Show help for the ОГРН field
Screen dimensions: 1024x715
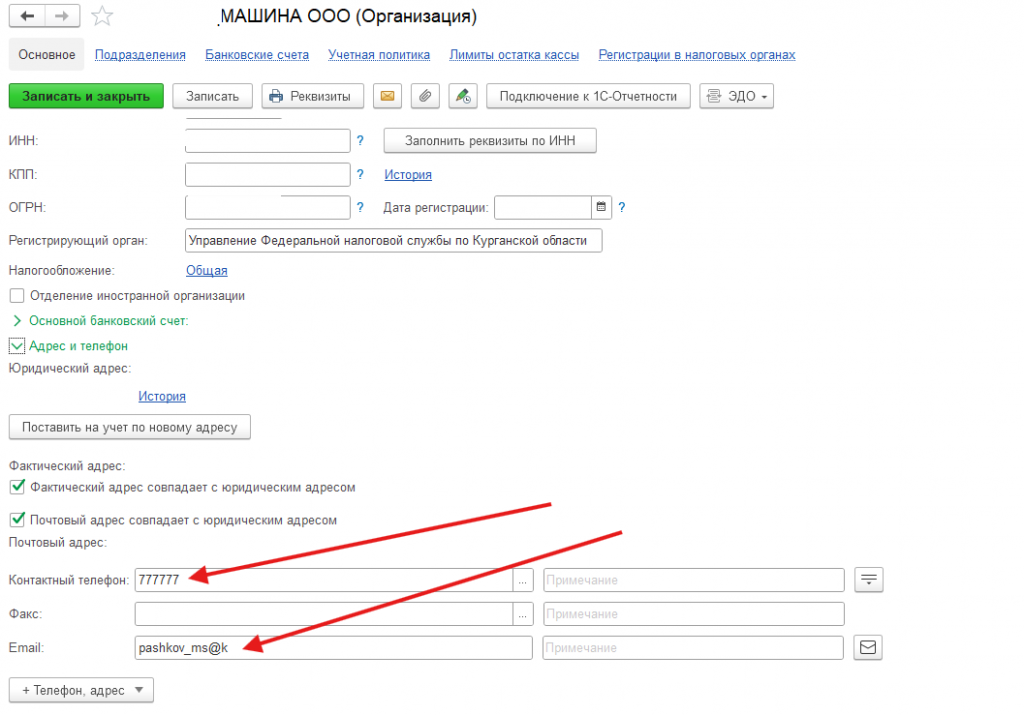click(360, 208)
